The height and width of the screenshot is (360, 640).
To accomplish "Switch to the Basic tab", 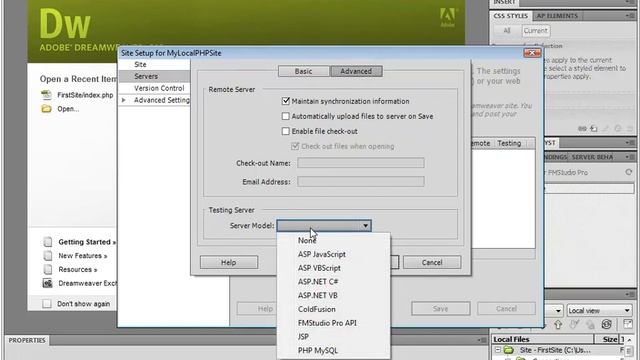I will tap(303, 71).
